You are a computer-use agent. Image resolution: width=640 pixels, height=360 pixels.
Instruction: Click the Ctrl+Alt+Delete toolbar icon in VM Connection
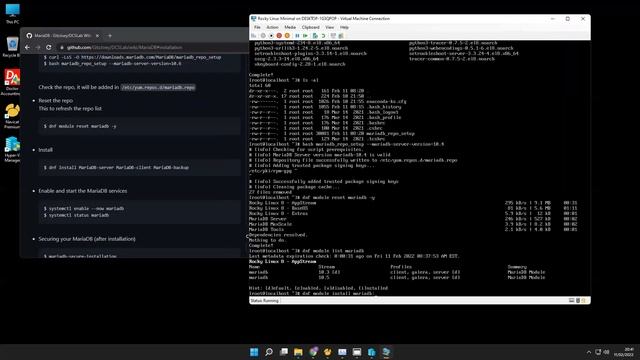(254, 36)
